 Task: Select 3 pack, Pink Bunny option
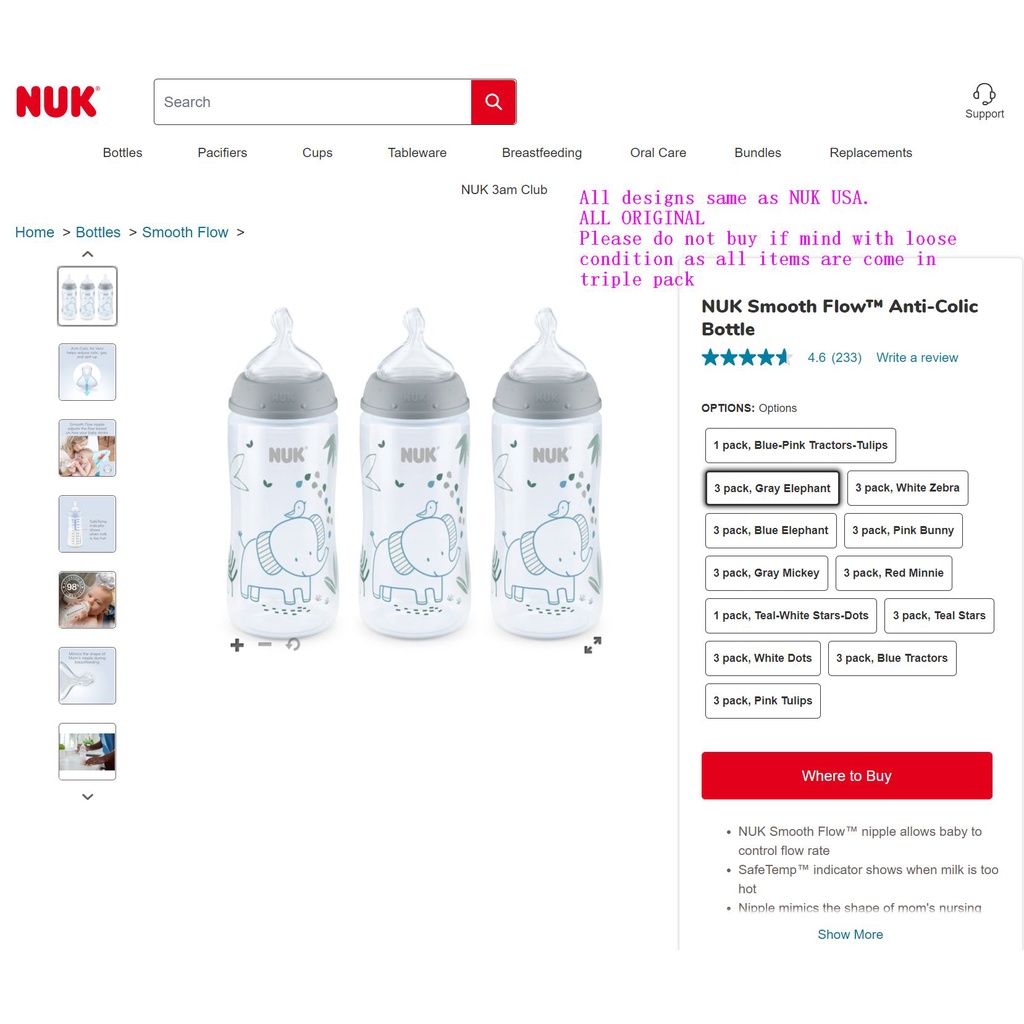[903, 530]
